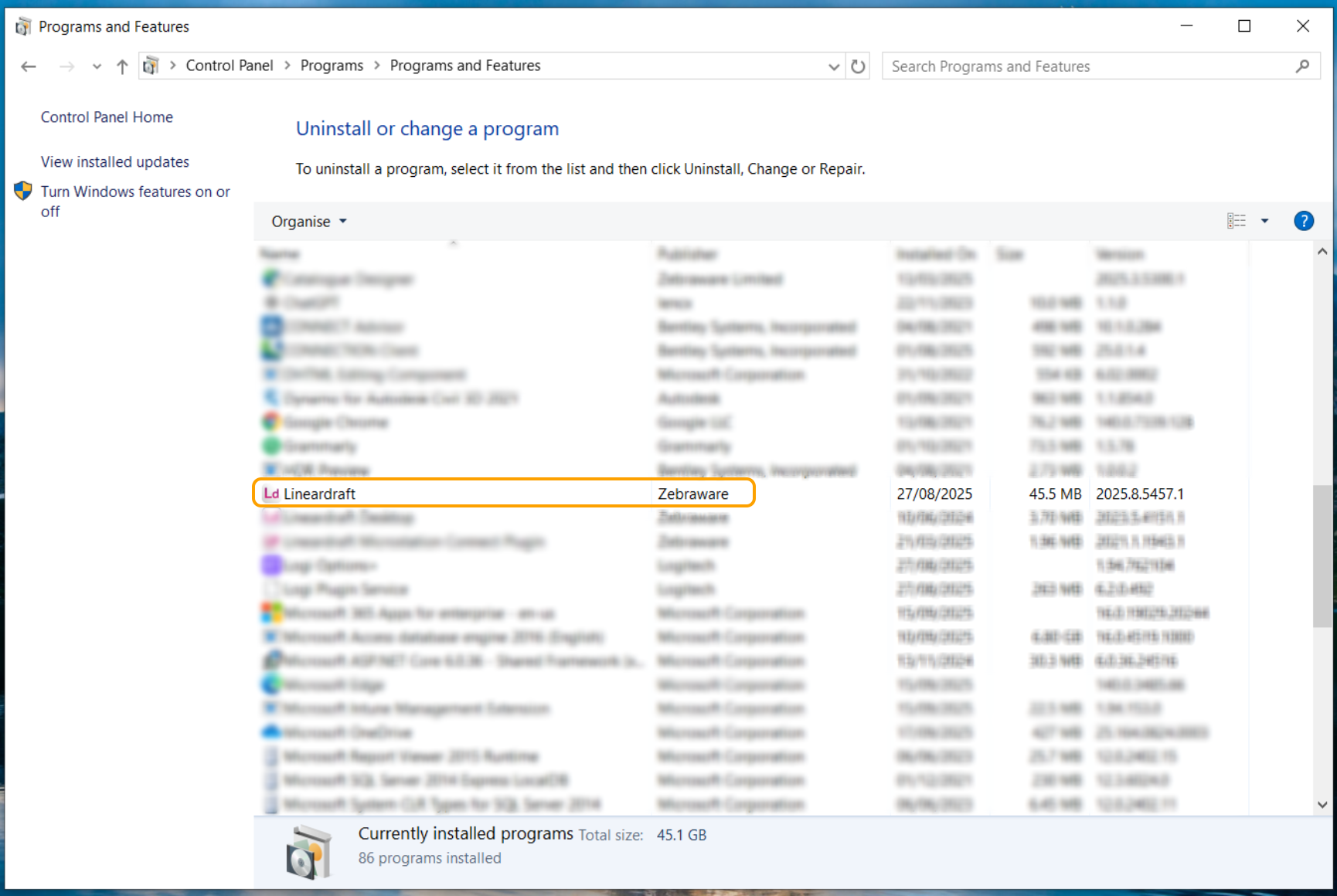
Task: Refresh the Programs and Features list
Action: (x=858, y=66)
